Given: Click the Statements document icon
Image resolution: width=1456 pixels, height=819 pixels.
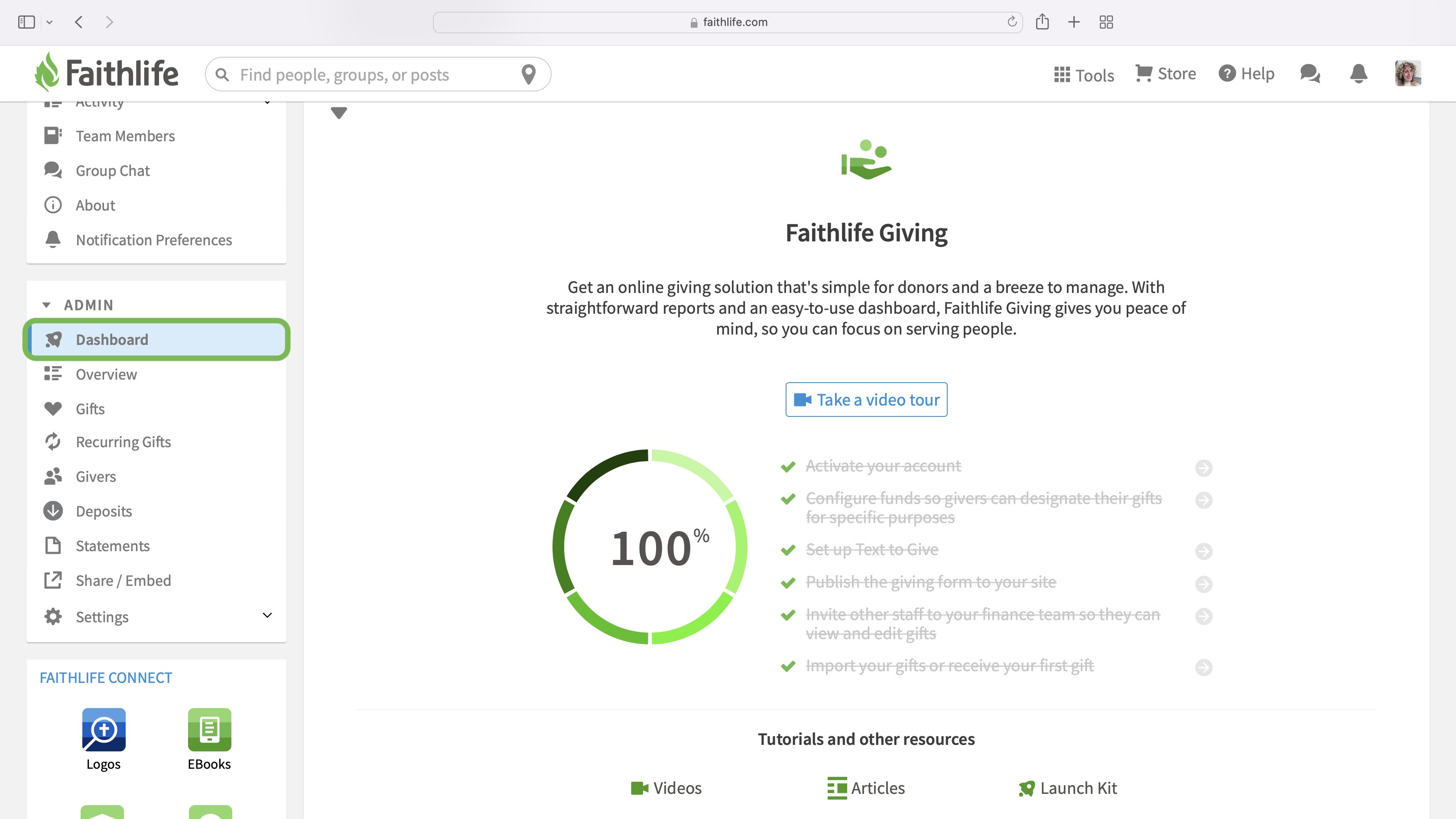Looking at the screenshot, I should [53, 546].
